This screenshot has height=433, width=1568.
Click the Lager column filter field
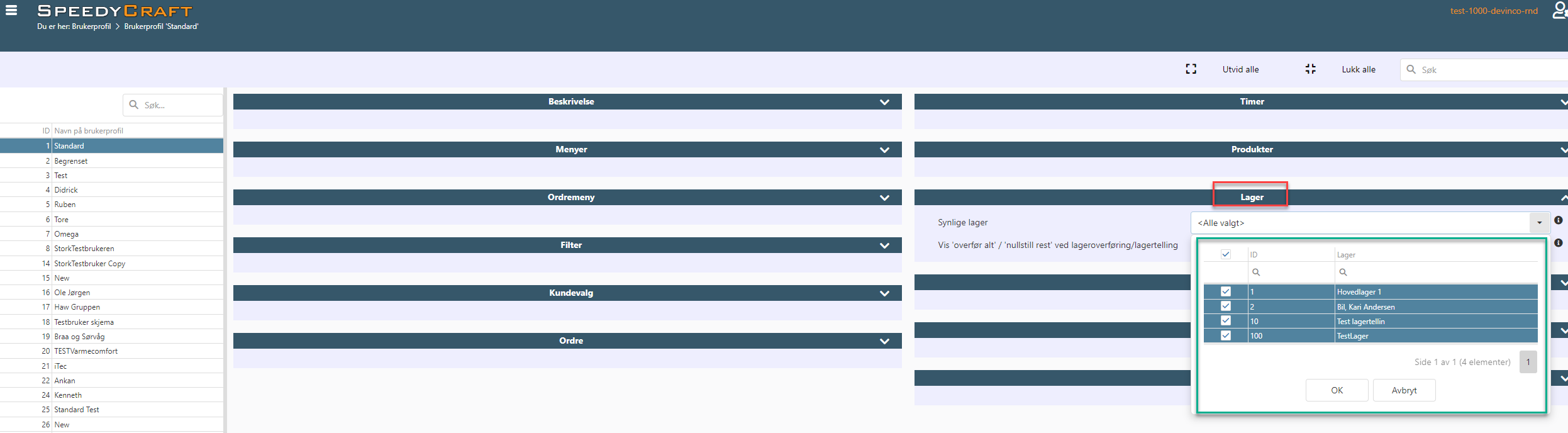pos(1436,273)
